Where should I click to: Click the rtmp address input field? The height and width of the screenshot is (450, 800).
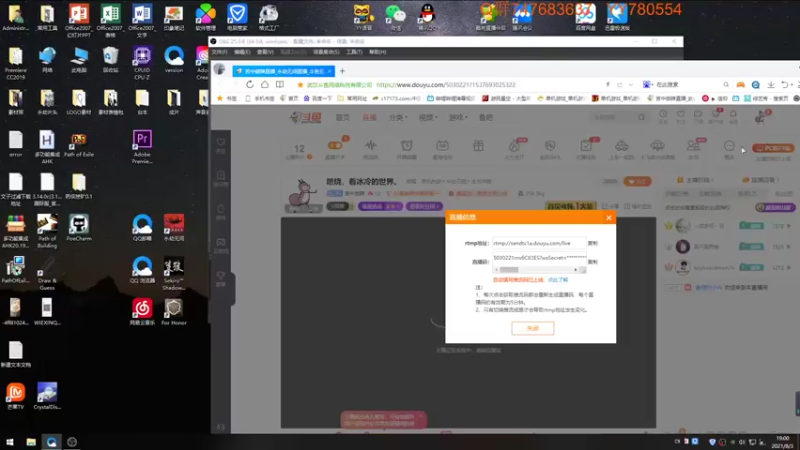point(539,243)
